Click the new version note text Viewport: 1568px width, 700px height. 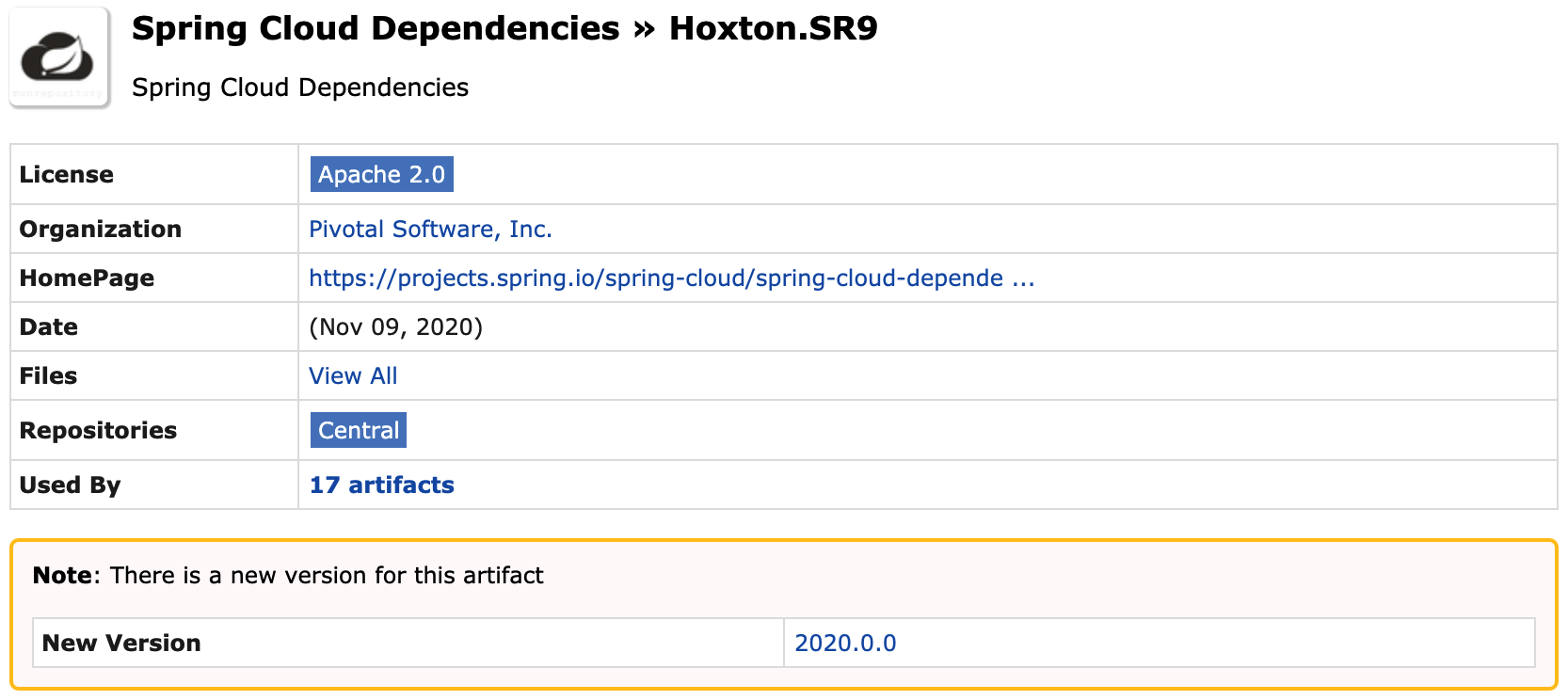coord(288,575)
